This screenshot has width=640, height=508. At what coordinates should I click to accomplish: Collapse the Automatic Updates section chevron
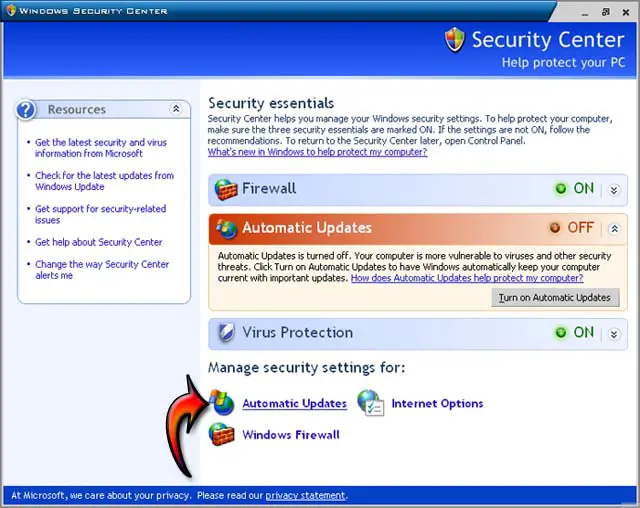pos(614,229)
